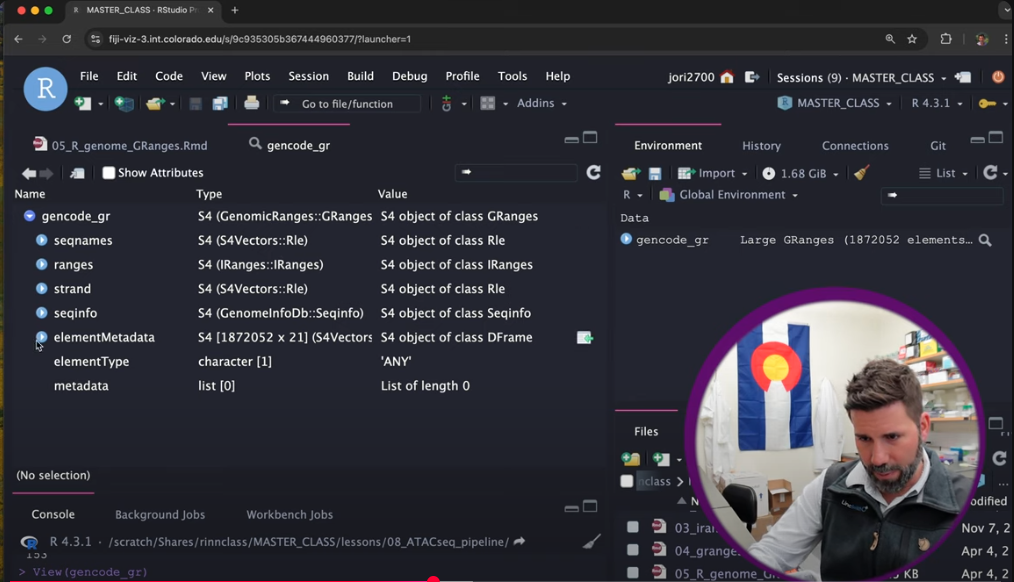Viewport: 1014px width, 582px height.
Task: Click the show in new window icon
Action: pyautogui.click(x=77, y=173)
